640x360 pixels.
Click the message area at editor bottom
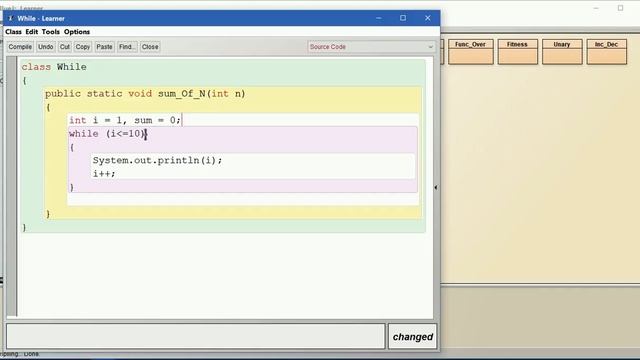(196, 336)
